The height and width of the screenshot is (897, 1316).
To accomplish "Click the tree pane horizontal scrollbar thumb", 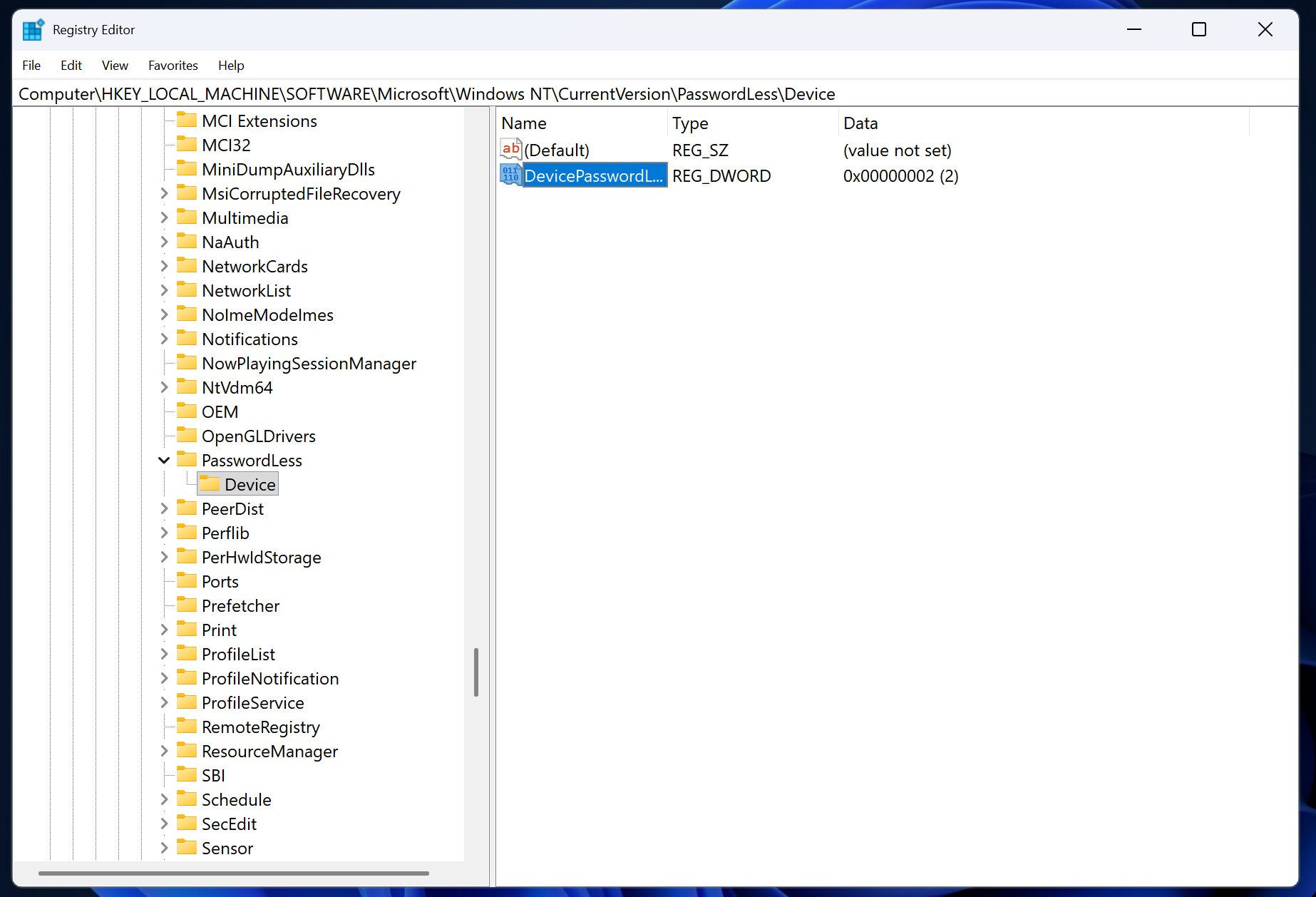I will (x=234, y=873).
